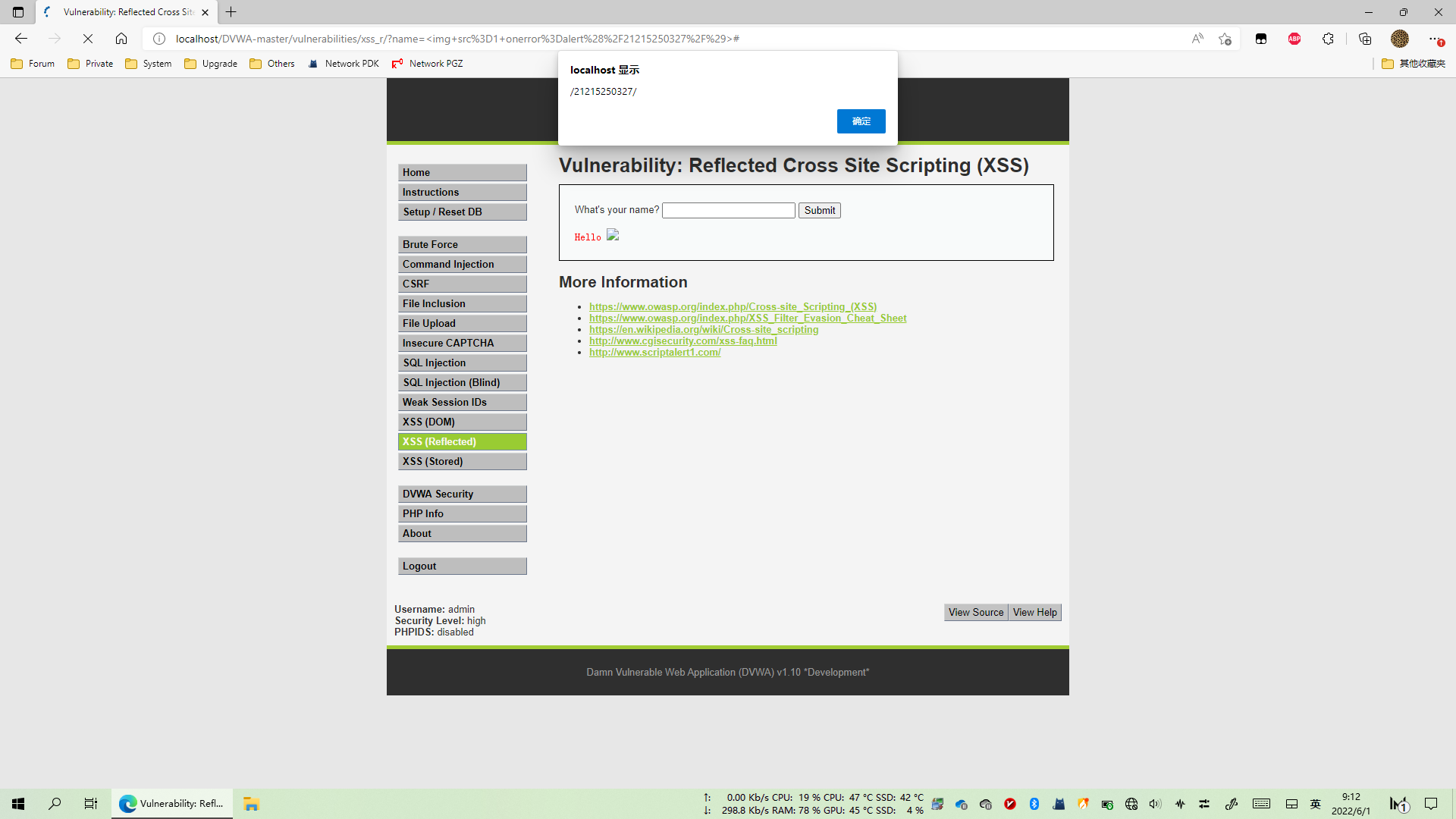Click the address bar URL
The image size is (1456, 819).
tap(457, 39)
